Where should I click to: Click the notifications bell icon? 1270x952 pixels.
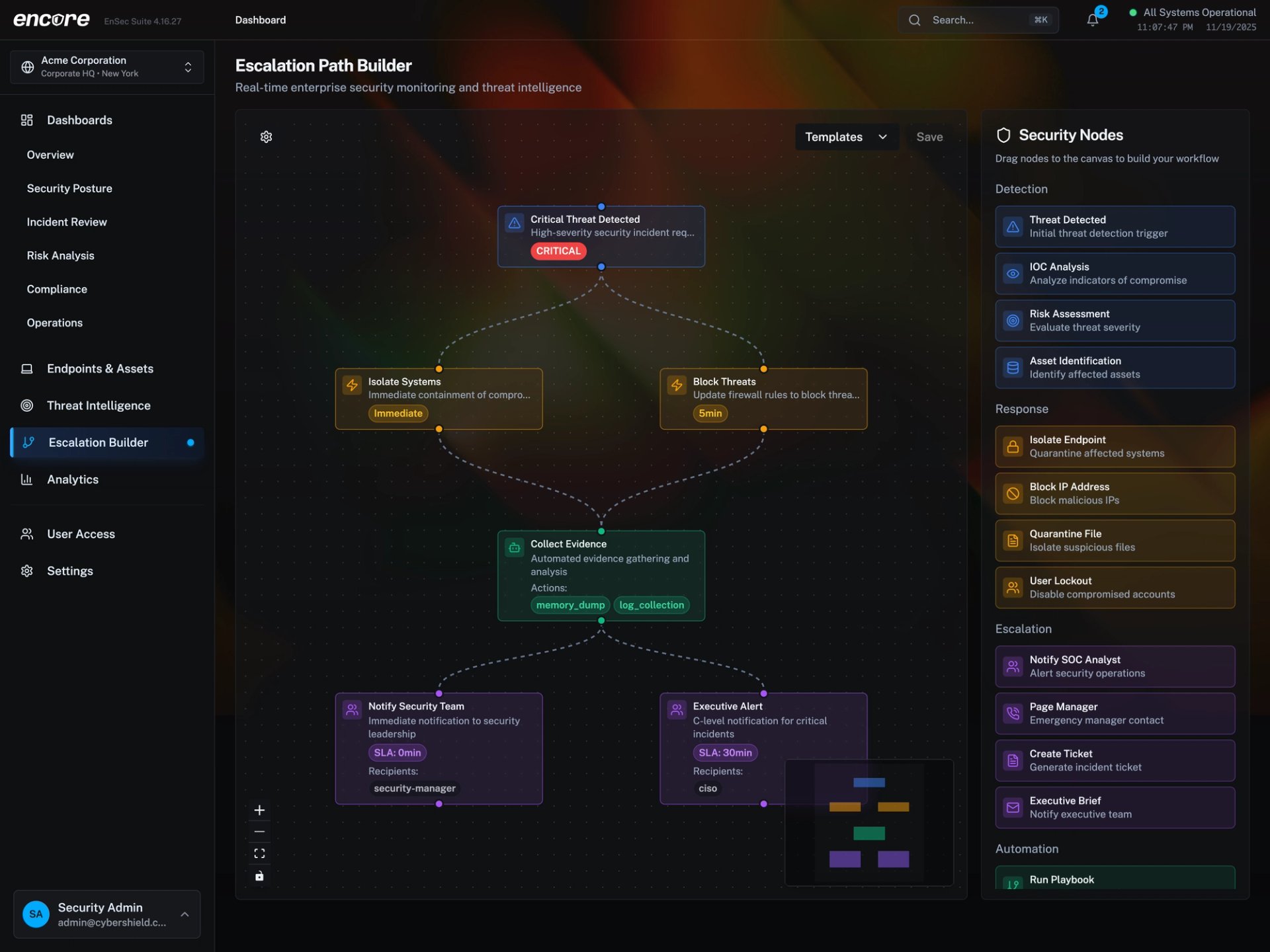click(1093, 20)
